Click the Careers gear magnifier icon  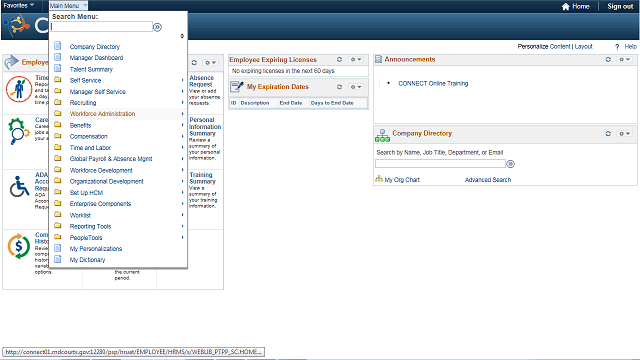[18, 131]
